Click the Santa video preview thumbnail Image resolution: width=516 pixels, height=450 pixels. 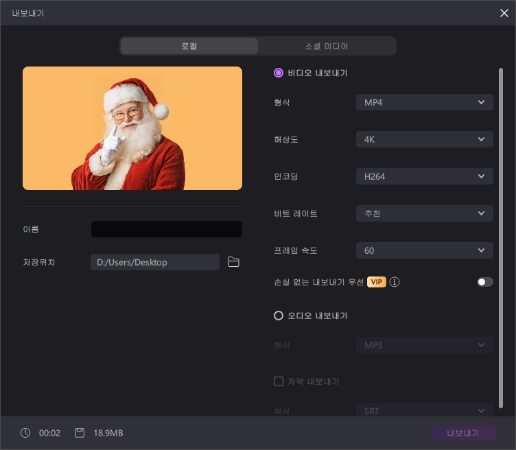[x=132, y=128]
